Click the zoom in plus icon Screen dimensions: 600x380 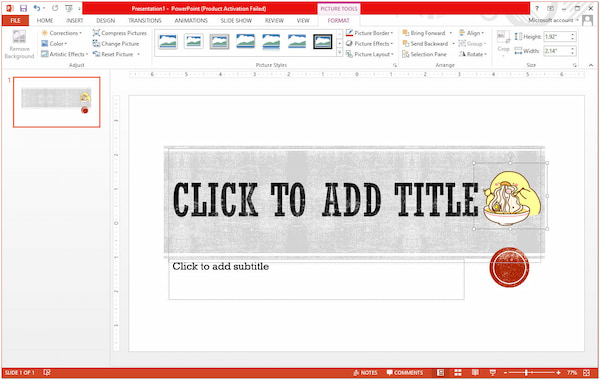pos(559,372)
